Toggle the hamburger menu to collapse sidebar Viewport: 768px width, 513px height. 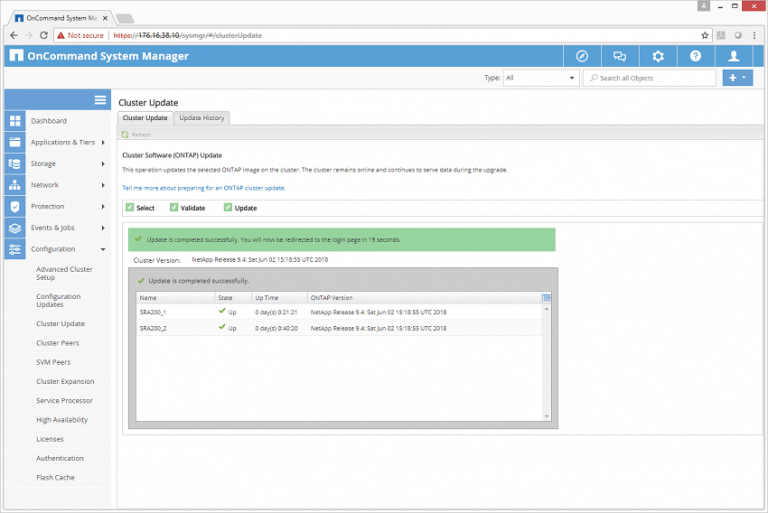(x=100, y=100)
